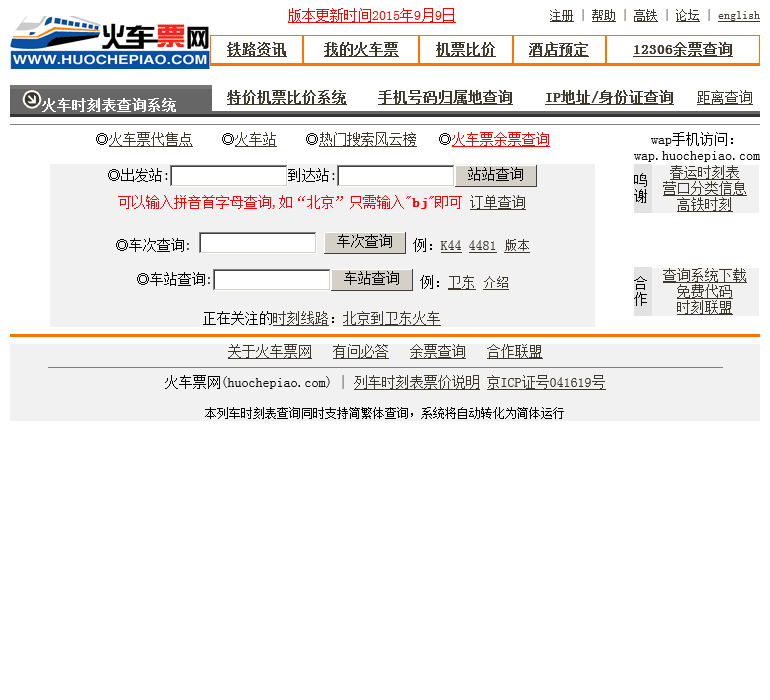The width and height of the screenshot is (770, 700).
Task: Open the 我的火车票 tab
Action: click(x=361, y=50)
